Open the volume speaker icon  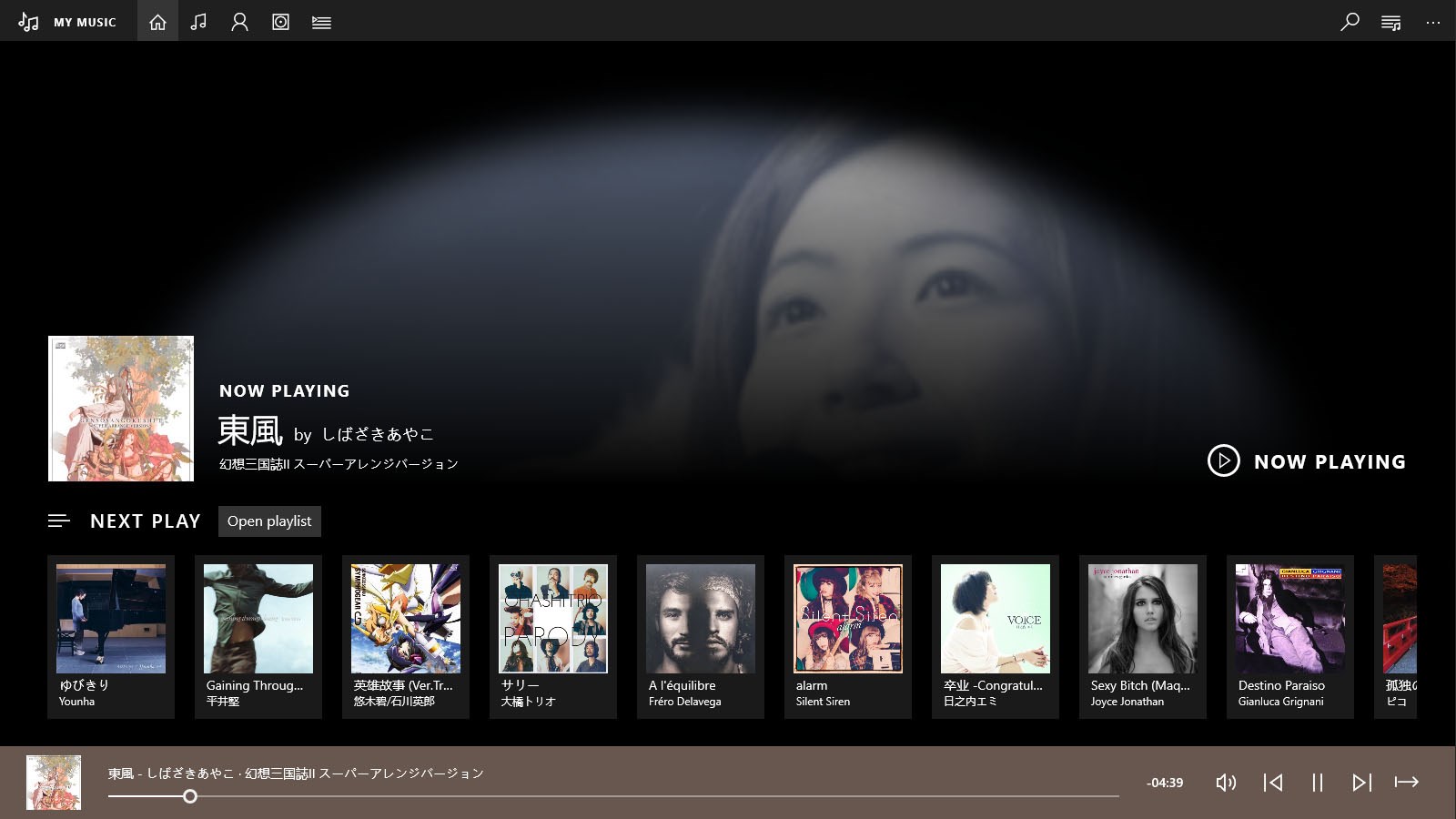point(1227,783)
